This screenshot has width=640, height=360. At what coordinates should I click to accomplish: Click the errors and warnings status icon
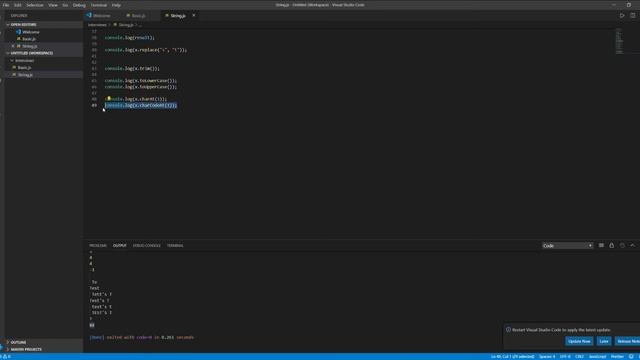(x=6, y=357)
